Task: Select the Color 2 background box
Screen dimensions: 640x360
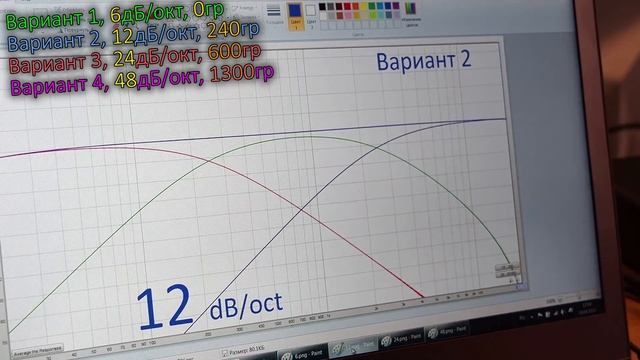Action: tap(311, 16)
